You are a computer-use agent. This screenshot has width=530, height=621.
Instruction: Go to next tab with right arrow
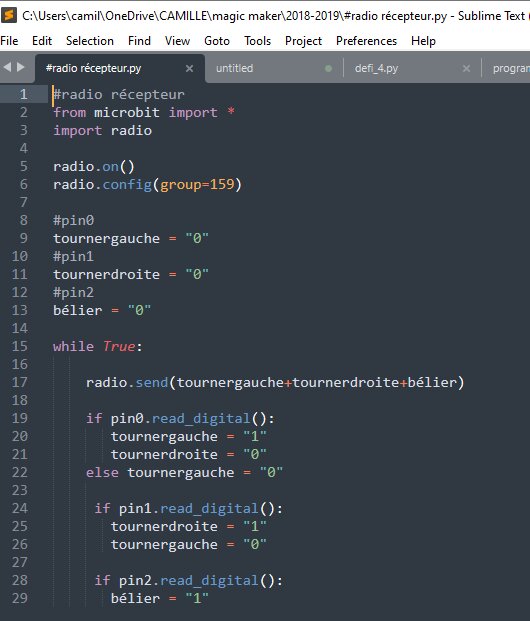coord(21,67)
